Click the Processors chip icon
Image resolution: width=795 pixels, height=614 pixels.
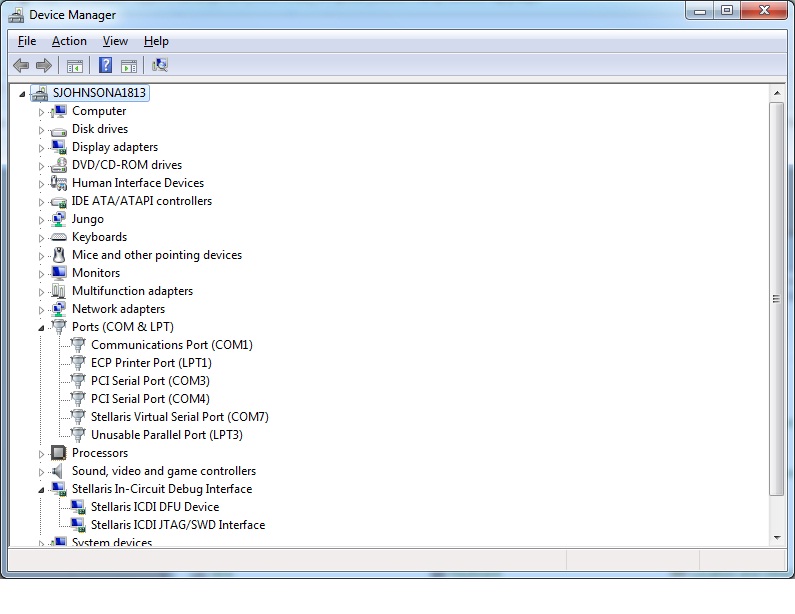[x=58, y=453]
